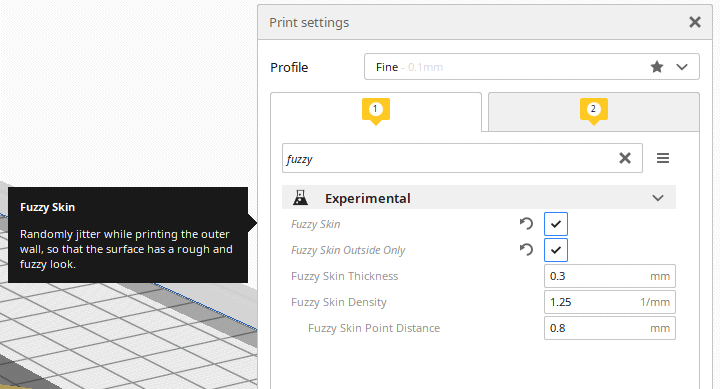Click the Fuzzy Skin setting label
Image resolution: width=720 pixels, height=389 pixels.
tap(315, 224)
